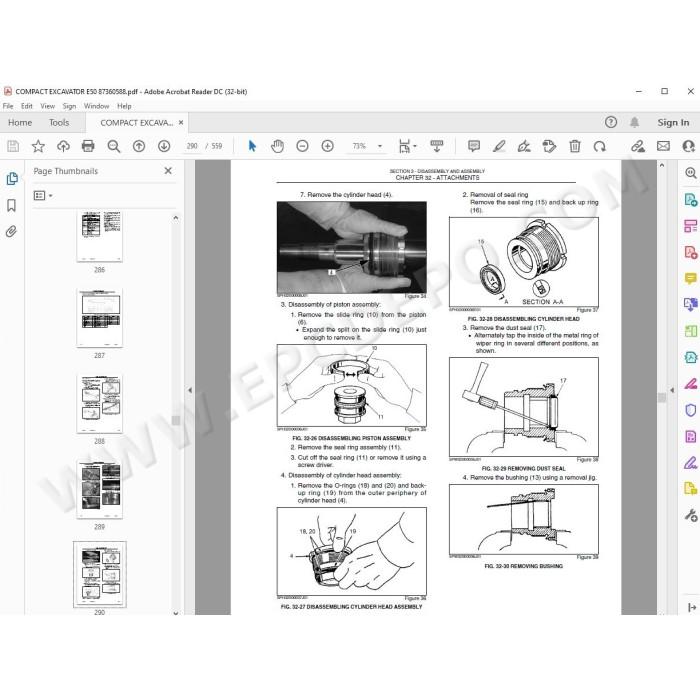
Task: Open the Sign document tool
Action: click(x=524, y=146)
